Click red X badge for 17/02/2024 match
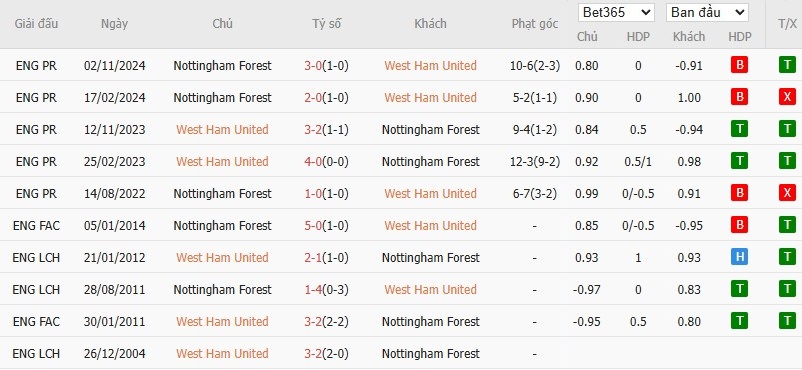Viewport: 802px width, 370px height. (x=787, y=97)
